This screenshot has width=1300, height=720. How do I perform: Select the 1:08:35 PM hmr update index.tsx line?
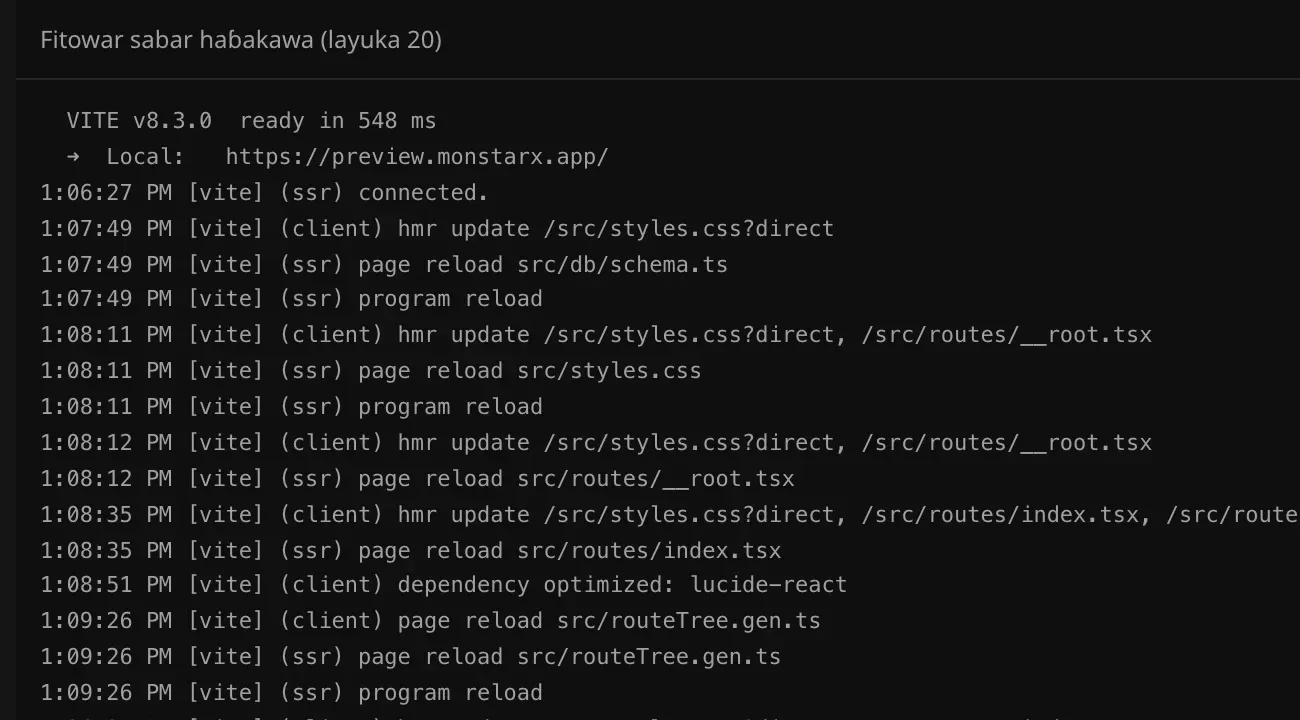[x=670, y=515]
